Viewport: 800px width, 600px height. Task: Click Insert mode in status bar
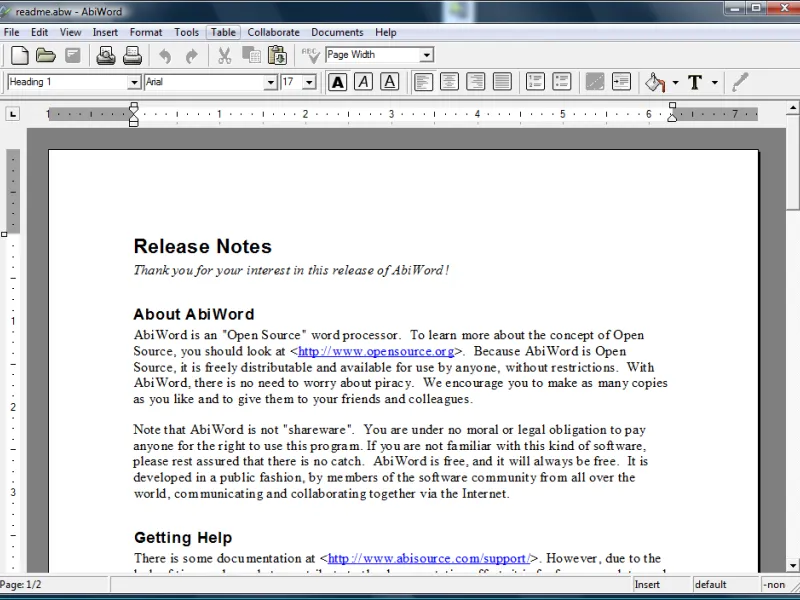pyautogui.click(x=661, y=585)
